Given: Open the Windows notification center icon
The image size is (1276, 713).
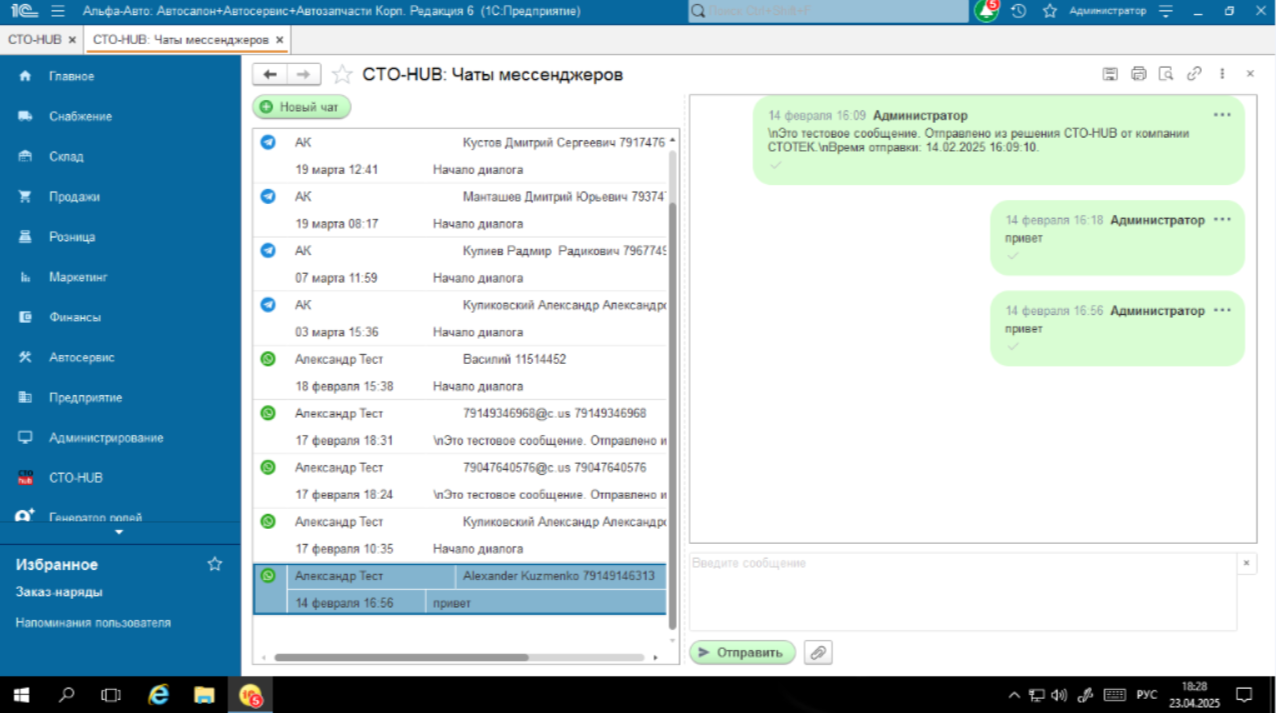Looking at the screenshot, I should click(x=1244, y=694).
